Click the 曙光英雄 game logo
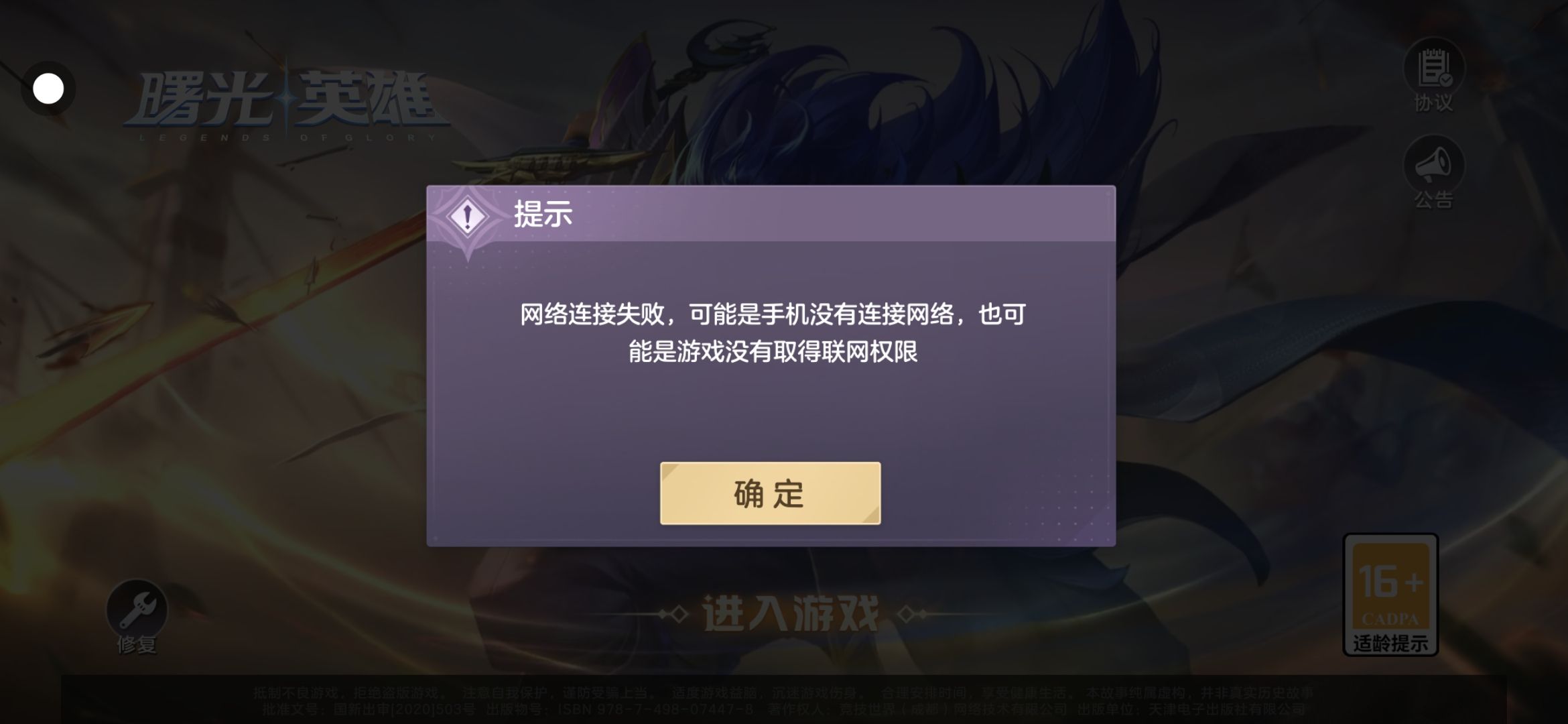Screen dimensions: 1568x724 (285, 101)
